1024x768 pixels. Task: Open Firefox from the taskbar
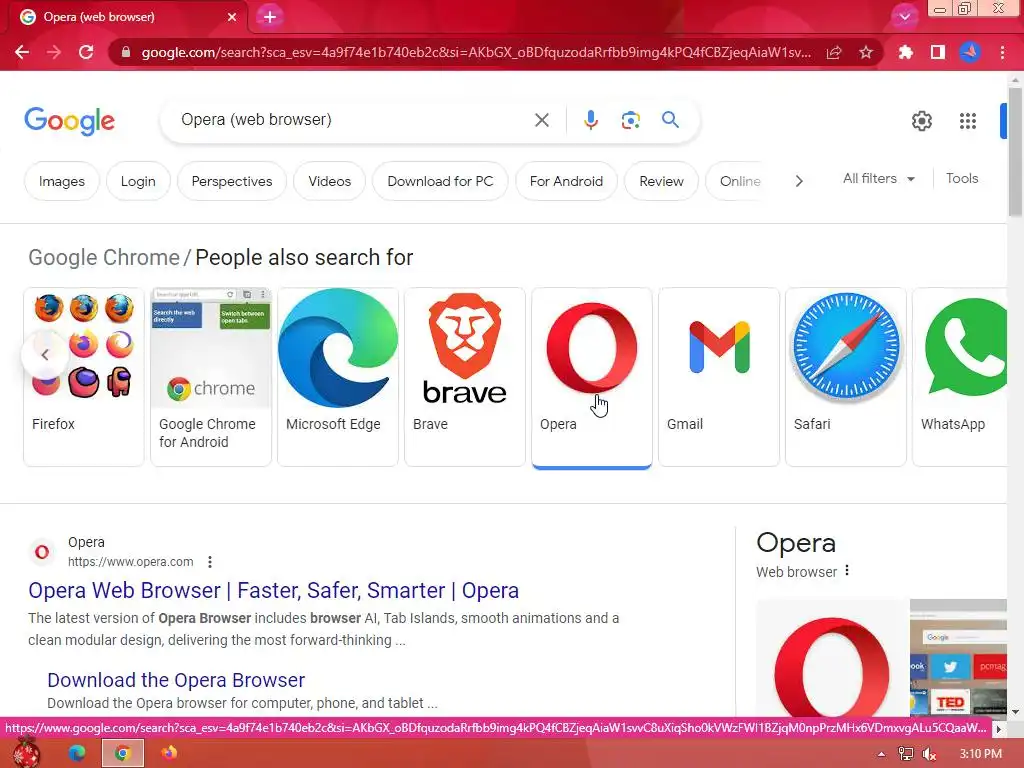pos(169,753)
